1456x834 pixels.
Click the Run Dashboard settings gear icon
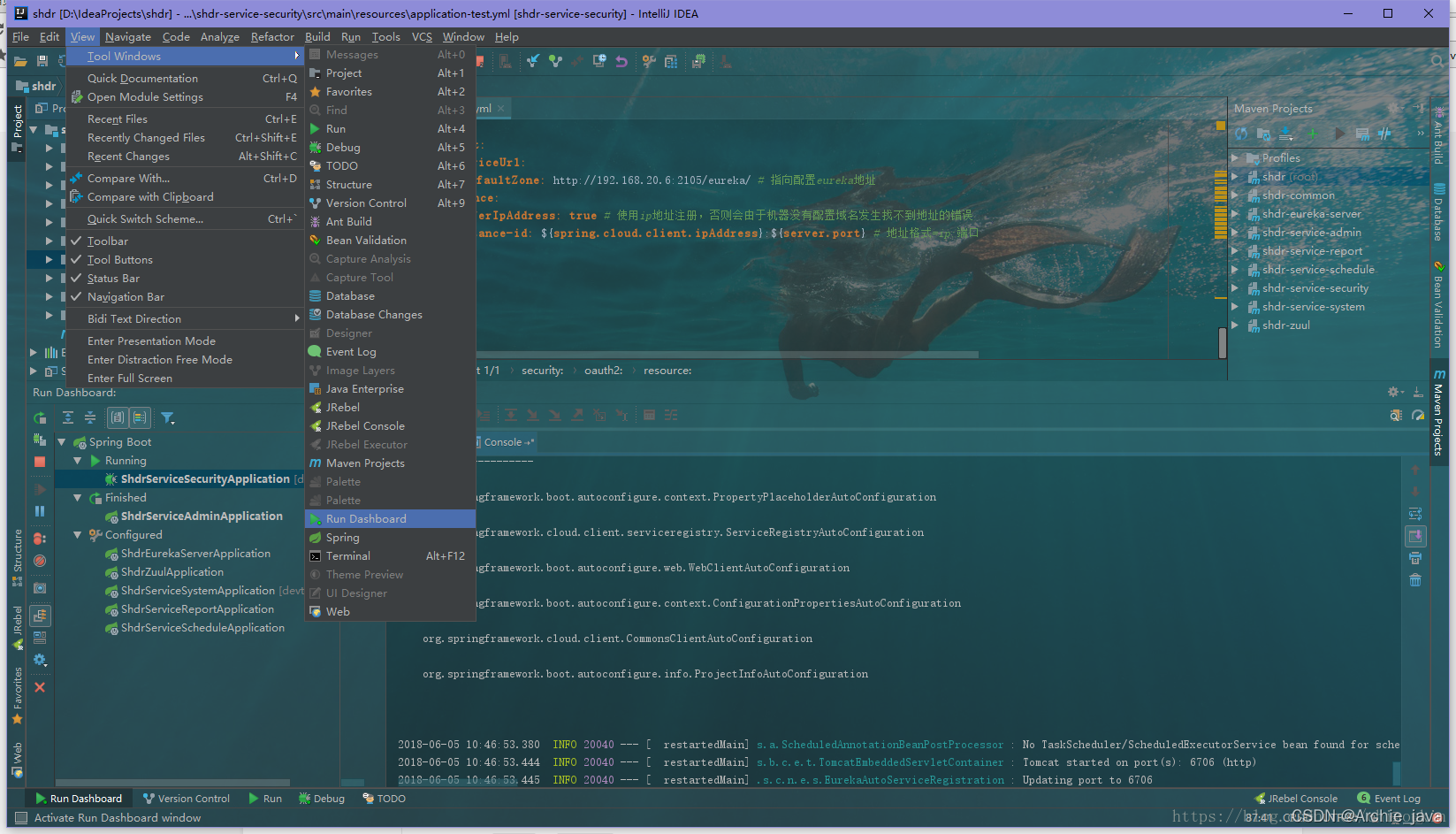pos(40,660)
